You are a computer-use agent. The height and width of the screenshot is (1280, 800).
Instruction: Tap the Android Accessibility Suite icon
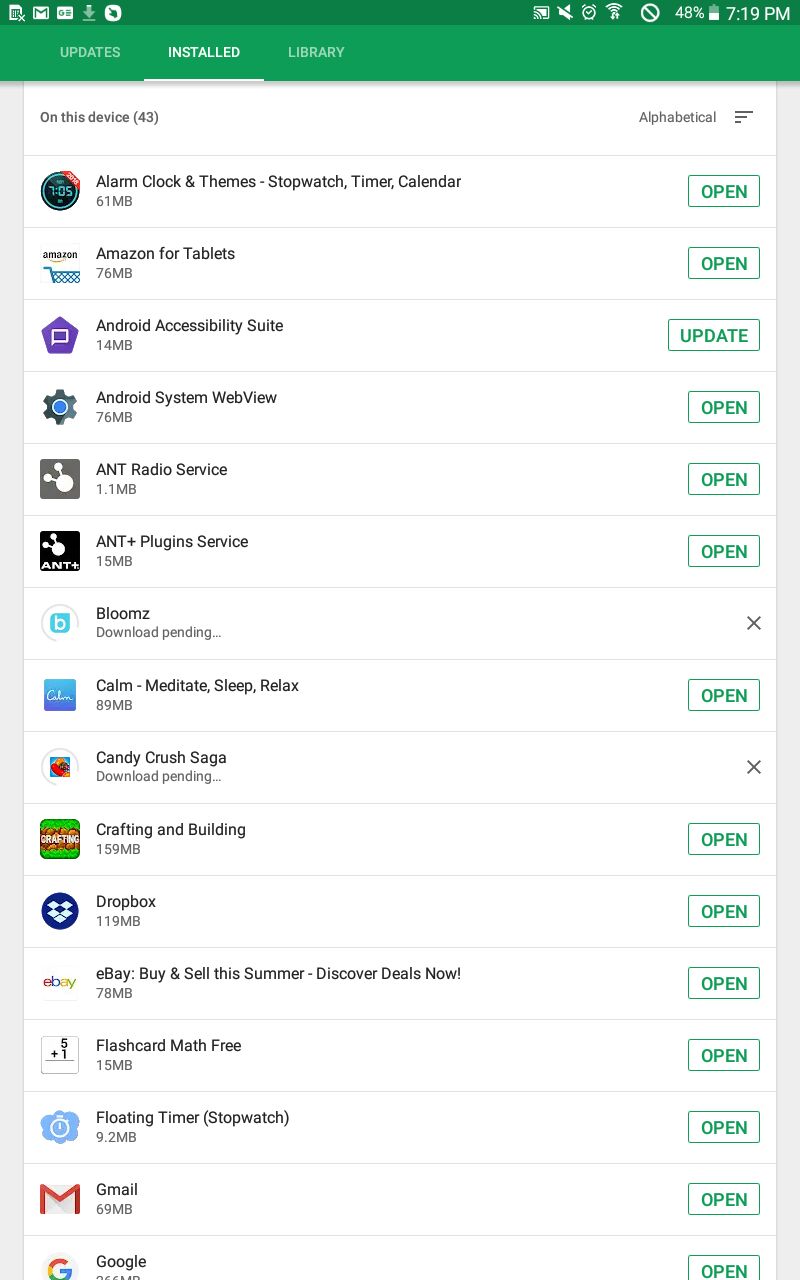point(60,335)
